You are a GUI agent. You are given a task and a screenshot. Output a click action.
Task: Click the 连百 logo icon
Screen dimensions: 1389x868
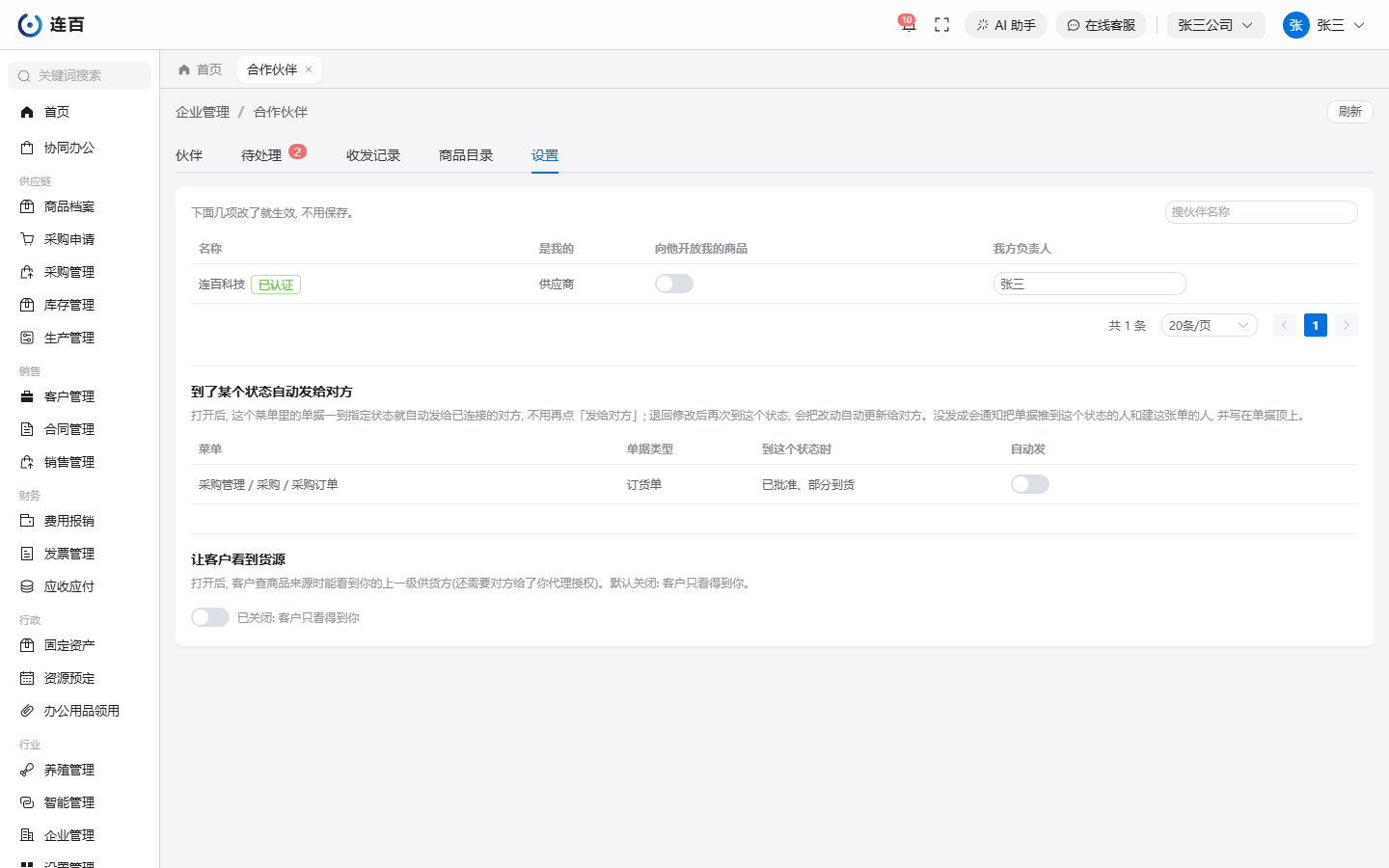pos(30,25)
